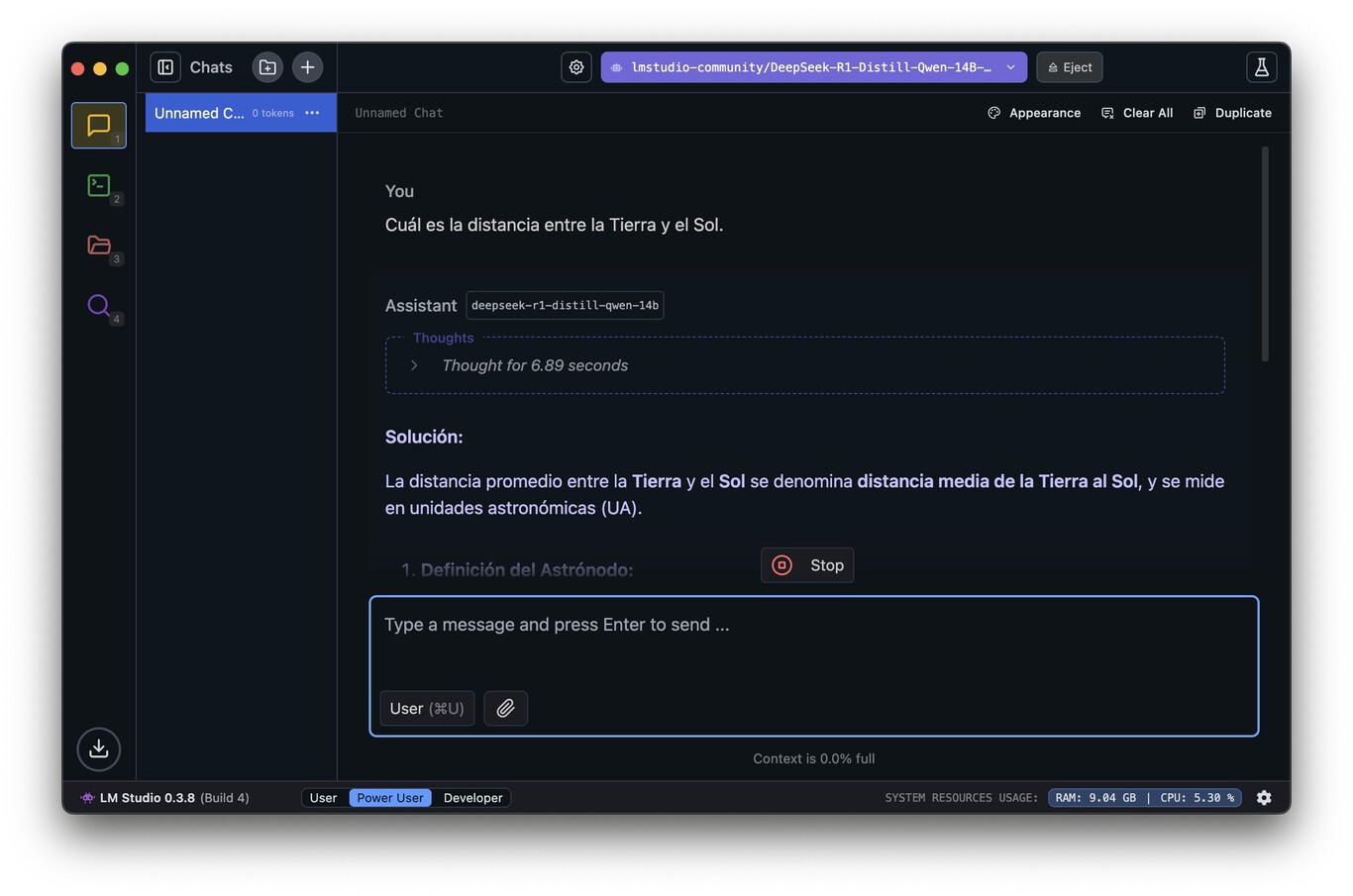1353x896 pixels.
Task: Expand the Thoughts section of the reply
Action: [413, 364]
